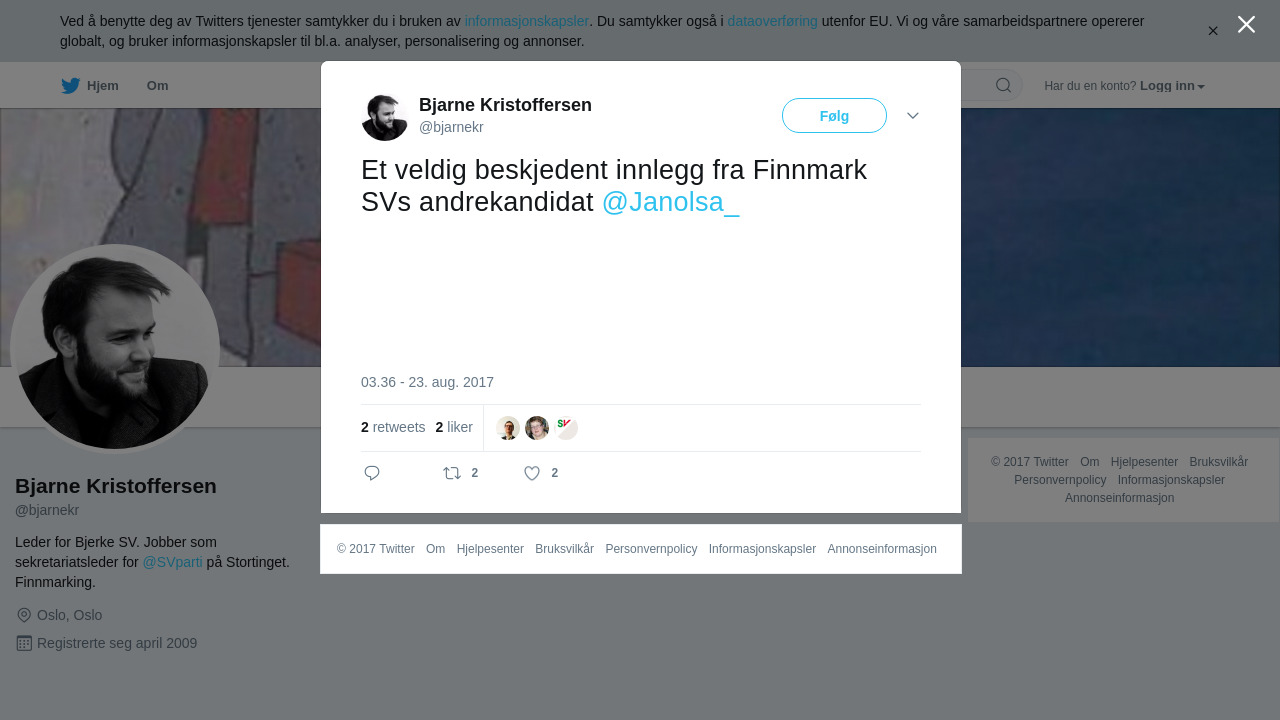
Task: Open the informasjonskapsler link in banner
Action: (527, 21)
